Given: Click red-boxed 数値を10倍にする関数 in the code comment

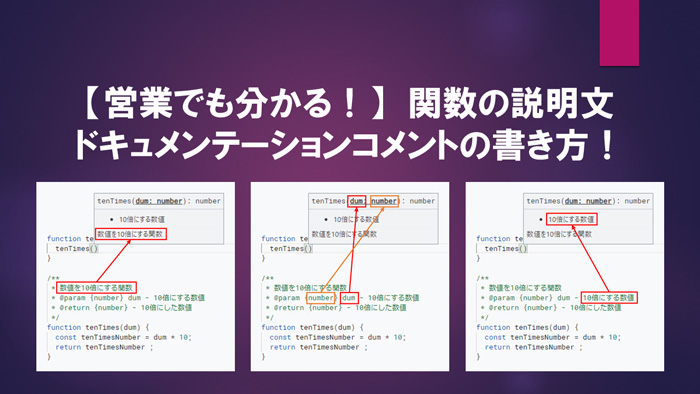Looking at the screenshot, I should click(96, 287).
